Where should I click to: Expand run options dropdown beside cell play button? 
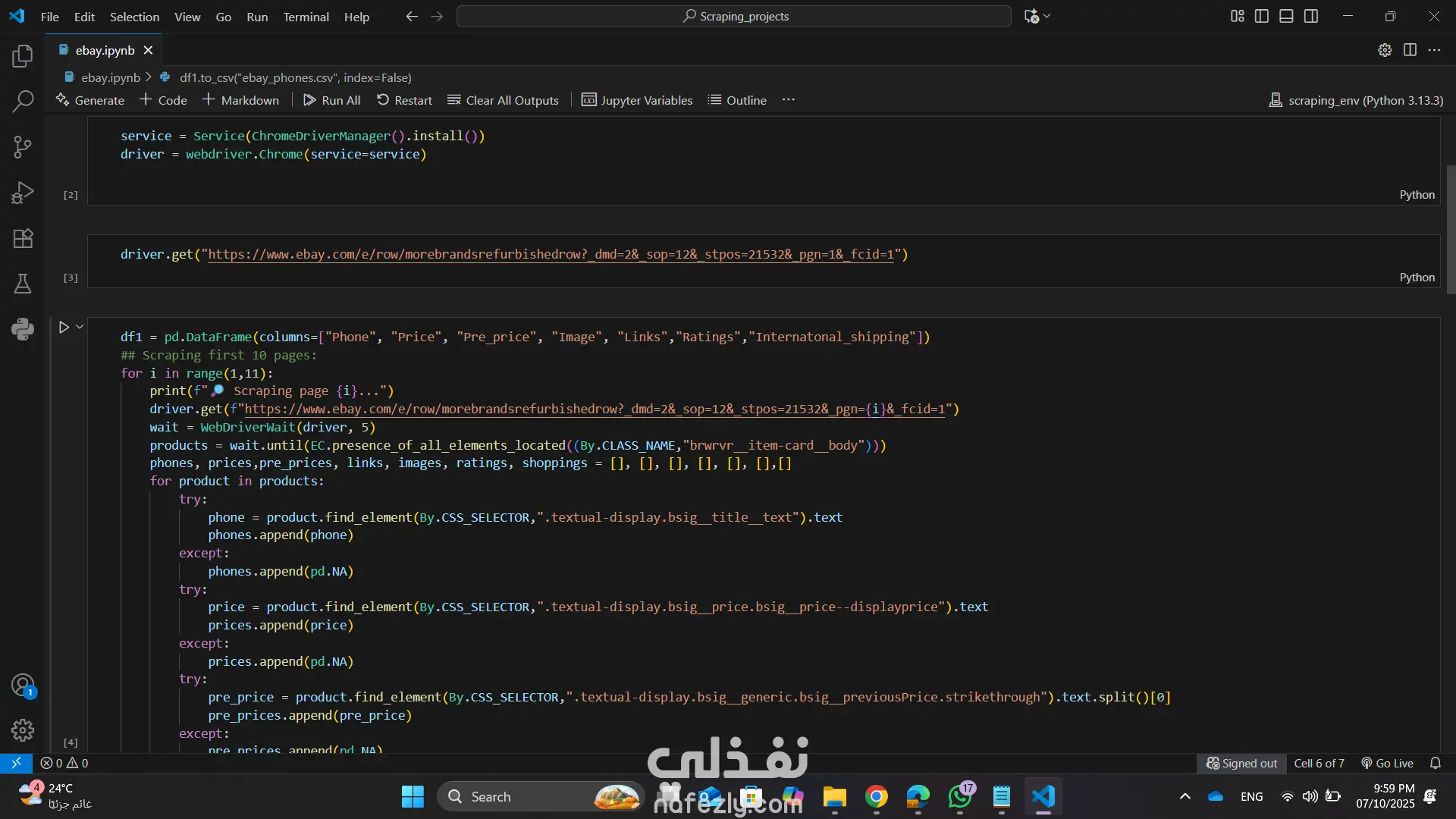coord(80,327)
